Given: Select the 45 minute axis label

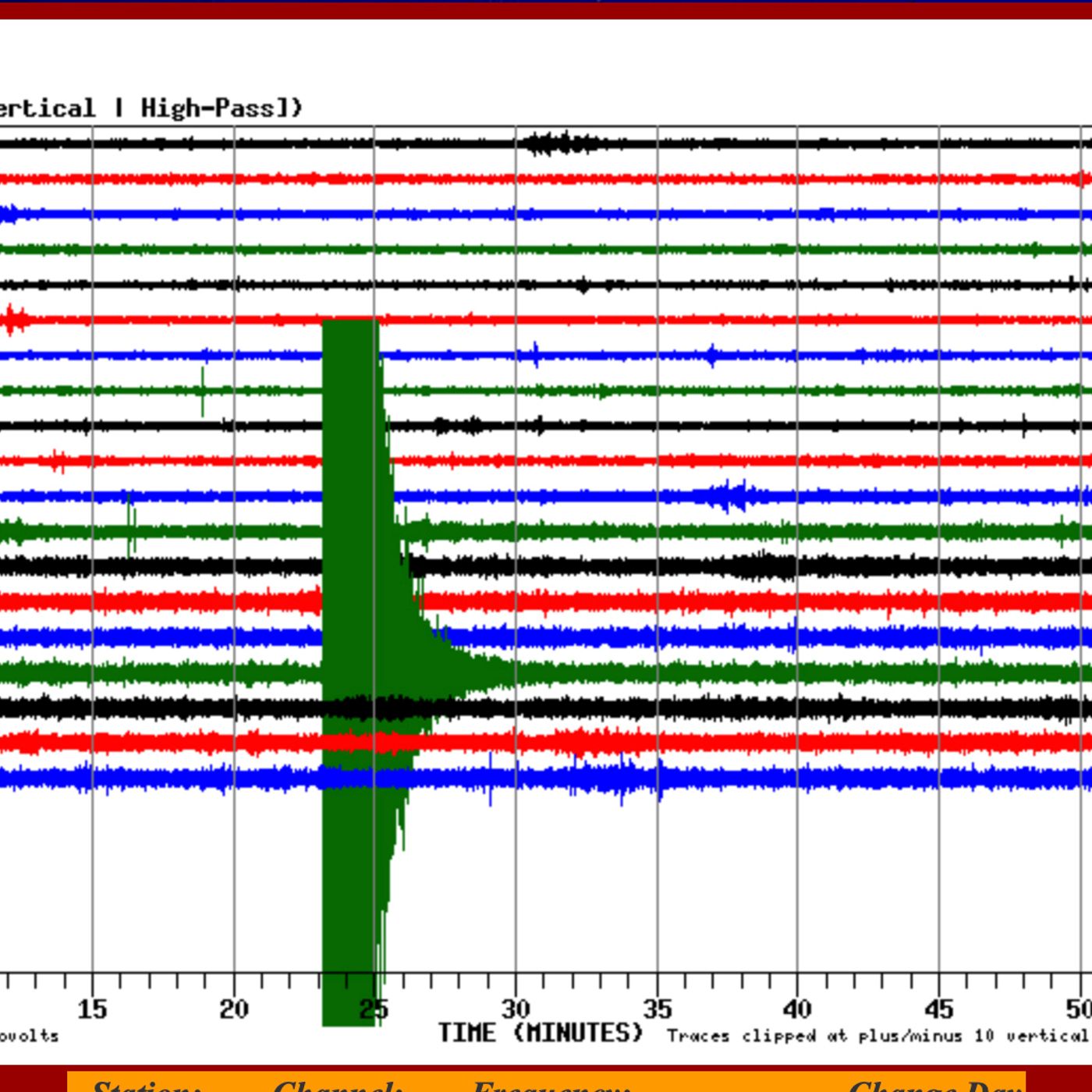Looking at the screenshot, I should (x=938, y=1009).
